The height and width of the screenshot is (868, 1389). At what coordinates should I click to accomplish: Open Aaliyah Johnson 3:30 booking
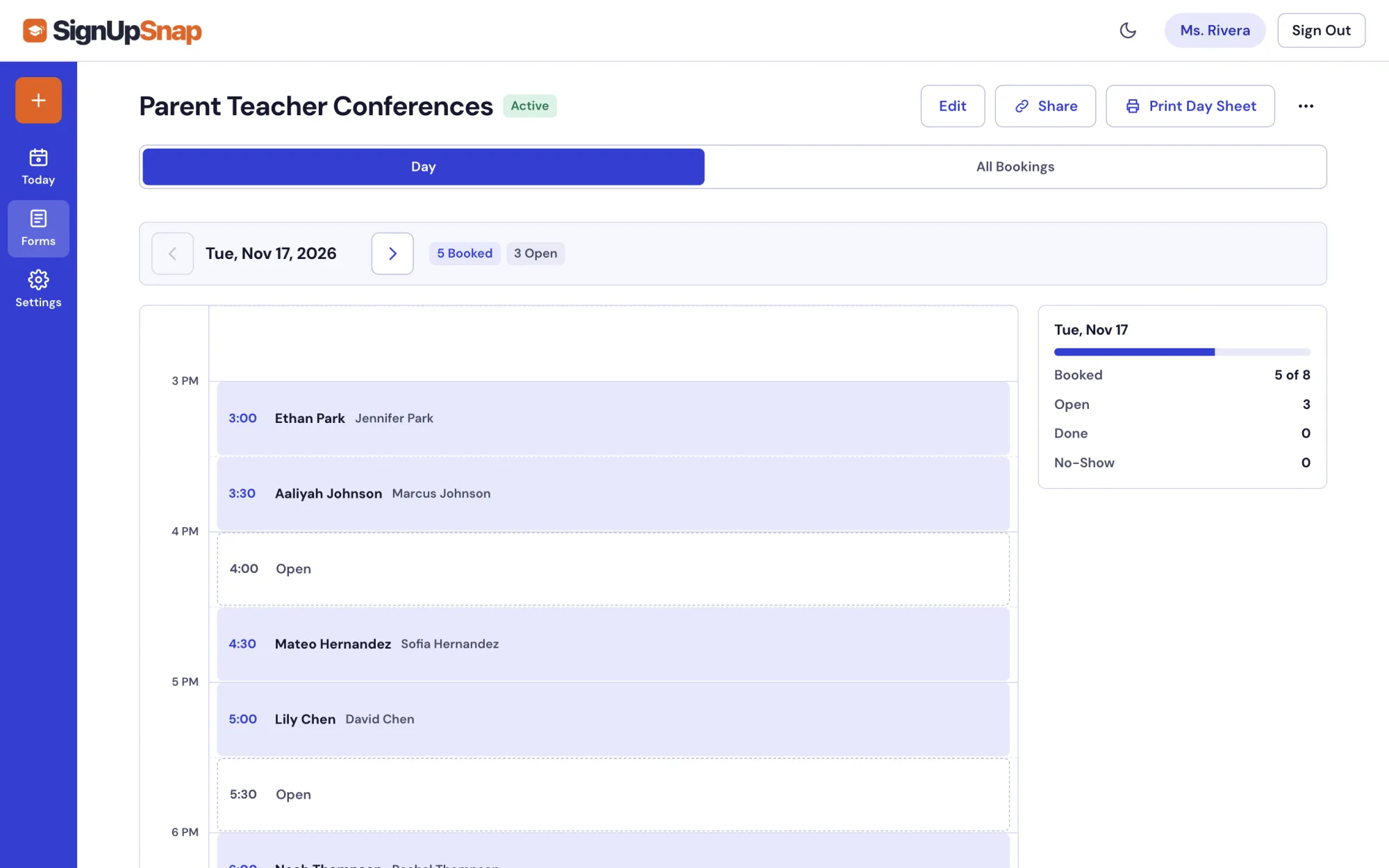tap(613, 494)
